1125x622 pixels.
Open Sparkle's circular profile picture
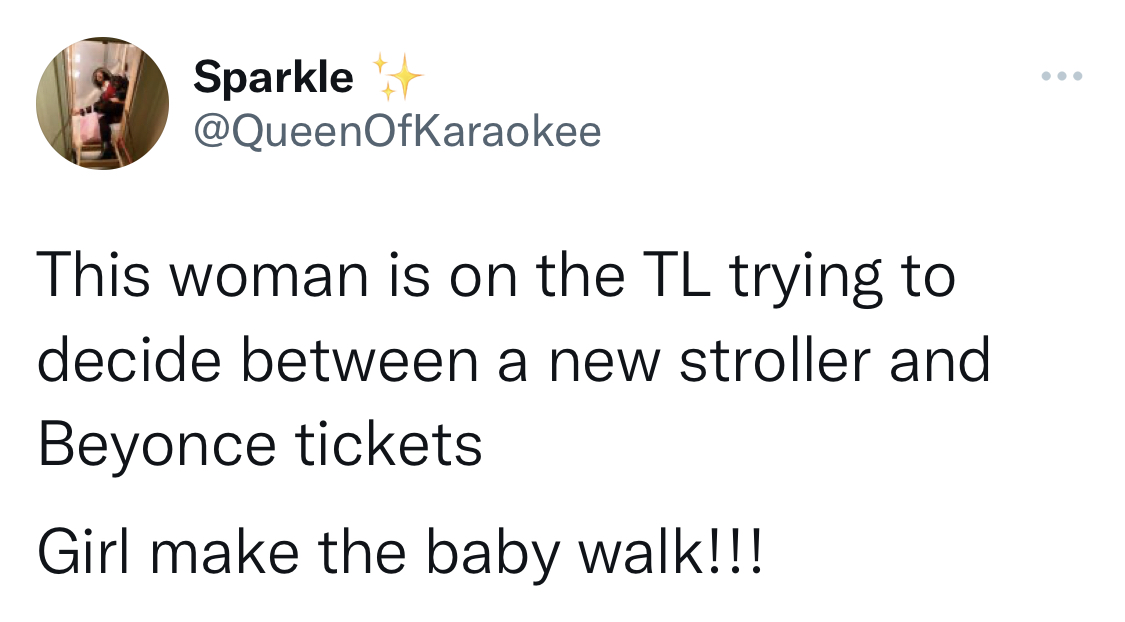[x=103, y=103]
